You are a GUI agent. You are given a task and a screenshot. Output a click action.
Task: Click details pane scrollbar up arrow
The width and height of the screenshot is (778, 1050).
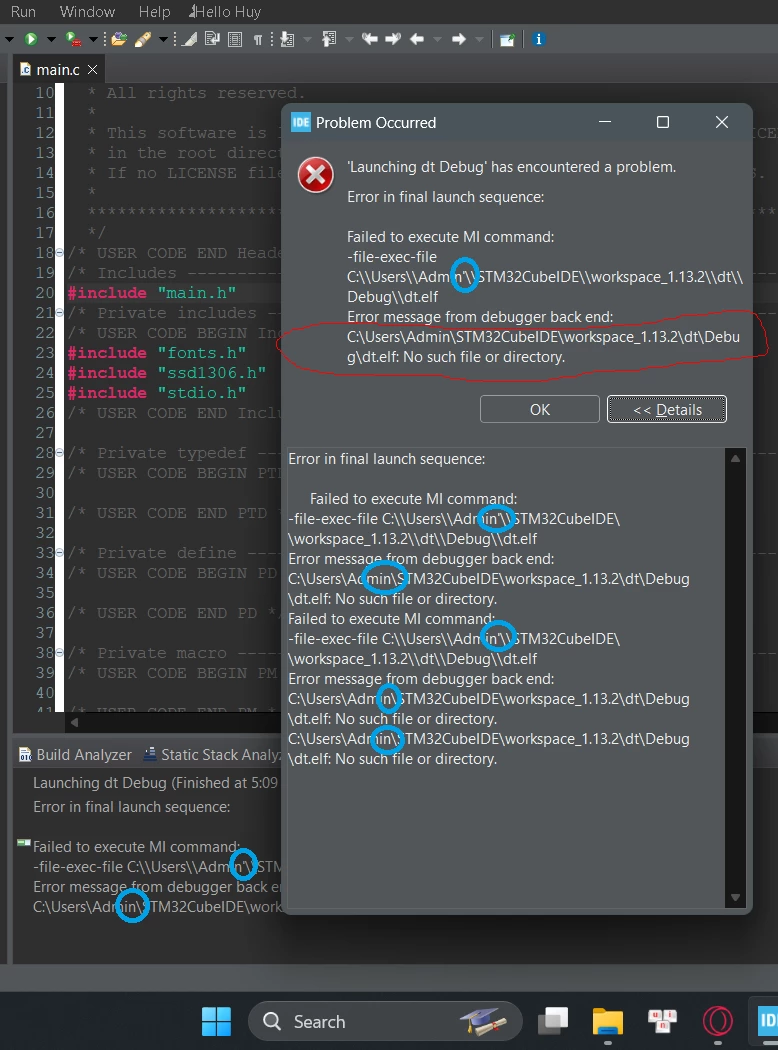[735, 459]
